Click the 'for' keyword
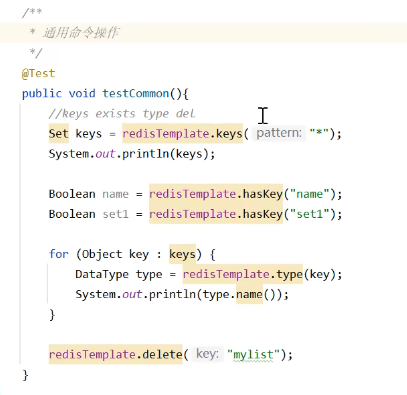The width and height of the screenshot is (407, 395). [59, 254]
